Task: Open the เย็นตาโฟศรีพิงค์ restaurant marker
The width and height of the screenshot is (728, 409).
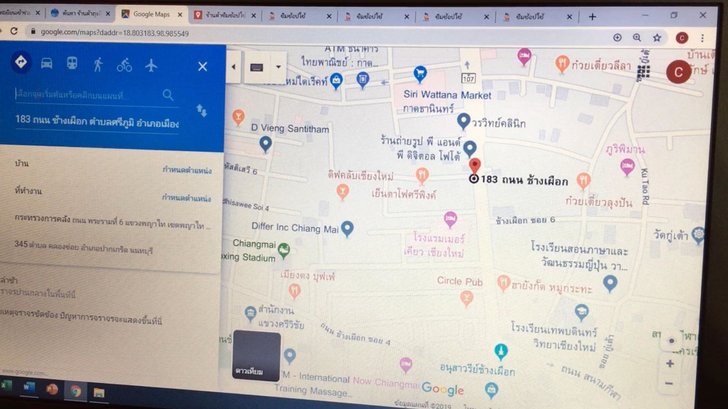Action: (x=422, y=175)
